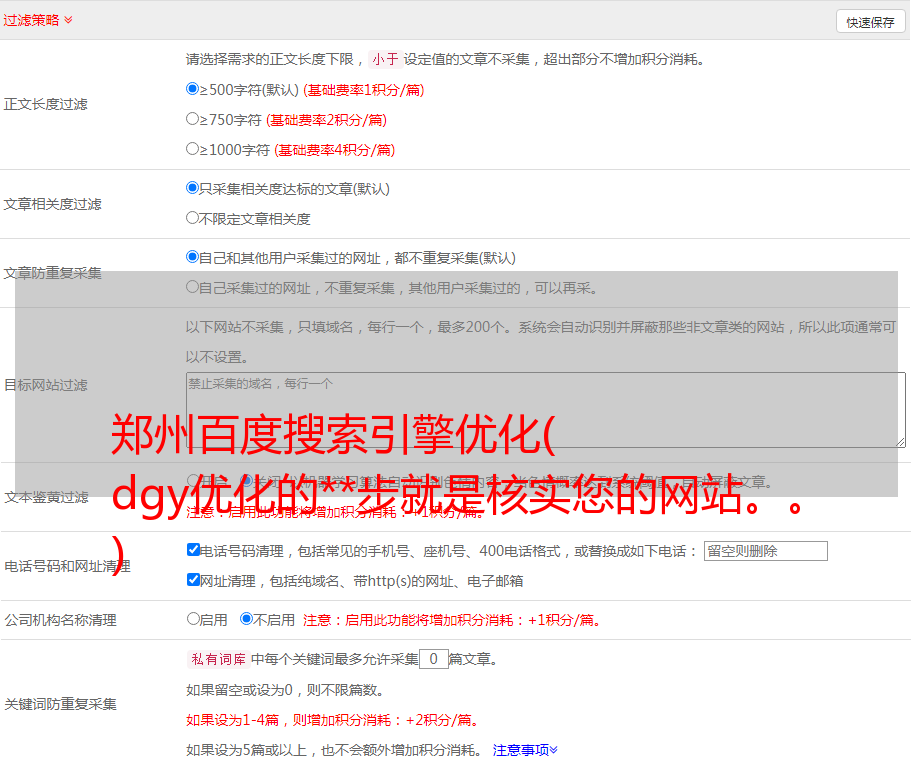The width and height of the screenshot is (912, 768).
Task: Click the 公司机构名称清理 row label
Action: (x=60, y=620)
